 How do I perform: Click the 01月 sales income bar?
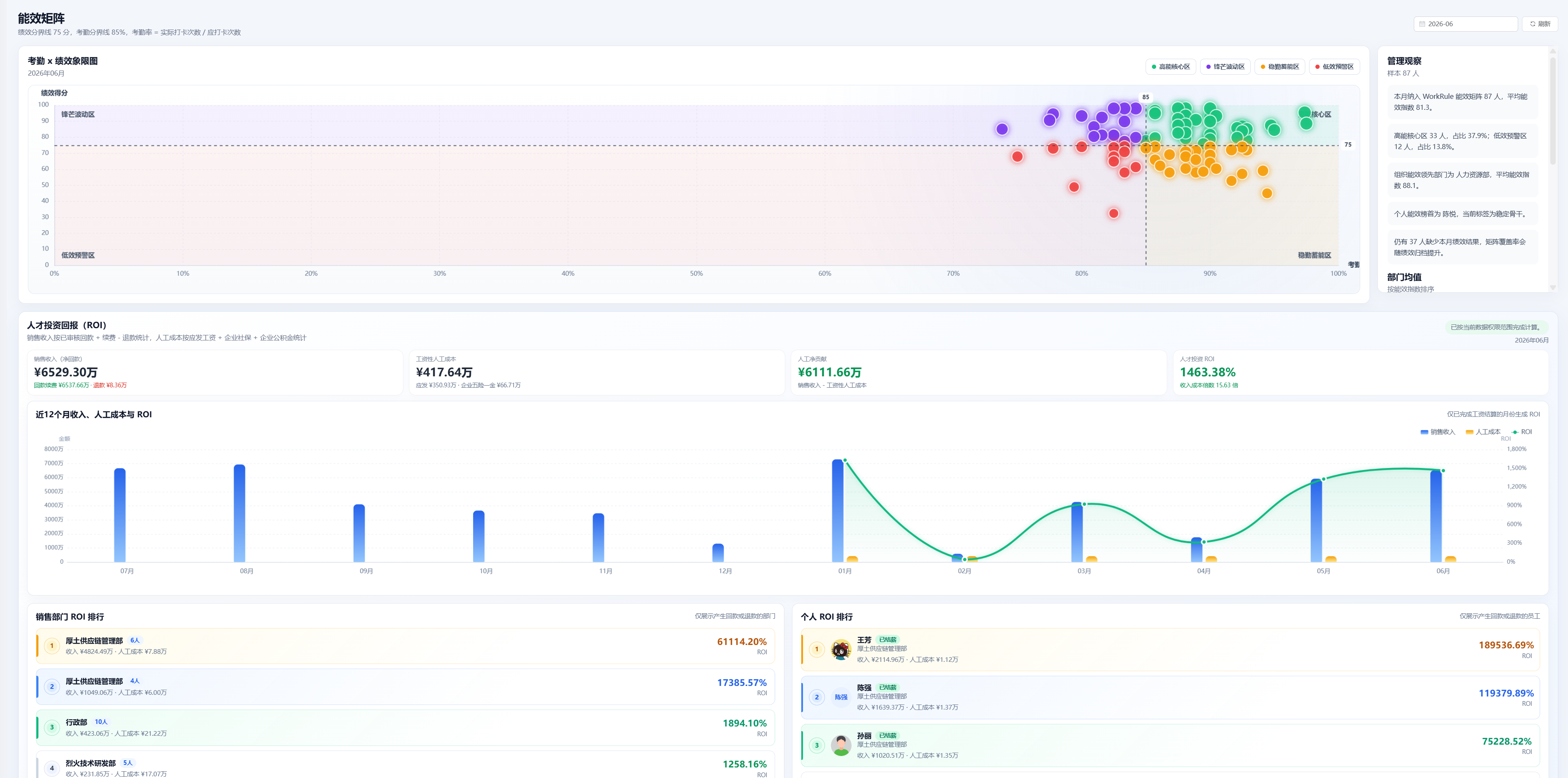[x=838, y=510]
